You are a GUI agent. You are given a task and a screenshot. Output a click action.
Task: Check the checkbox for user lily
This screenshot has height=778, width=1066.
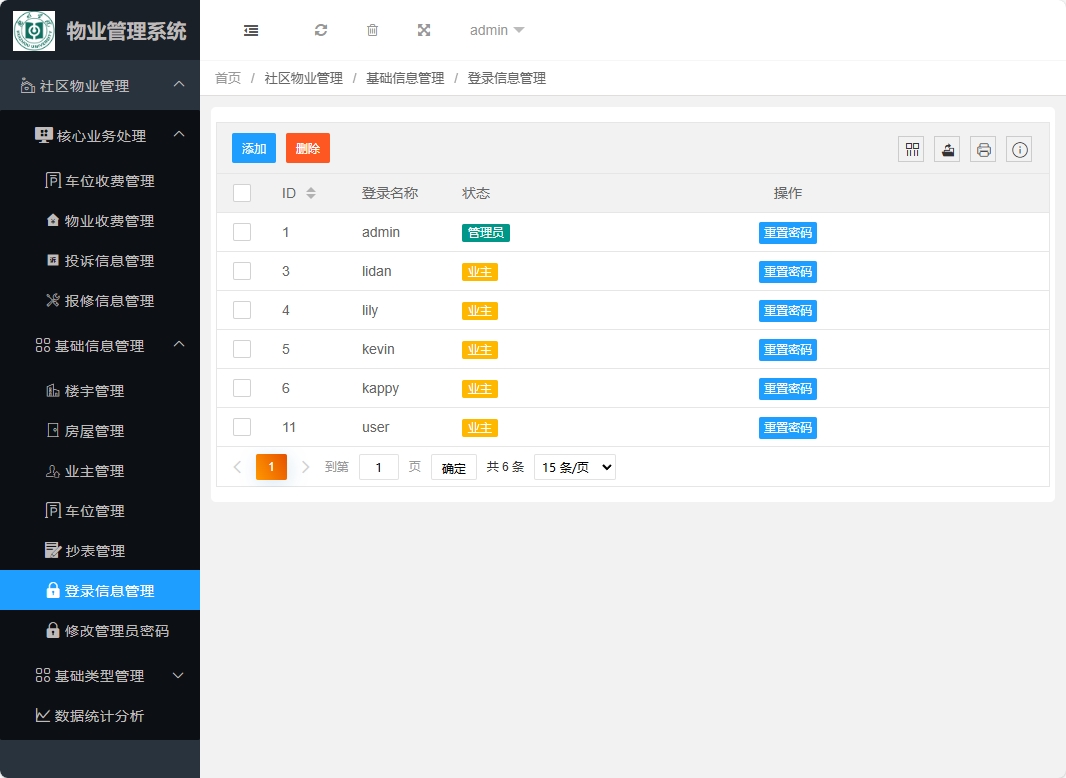(x=241, y=310)
